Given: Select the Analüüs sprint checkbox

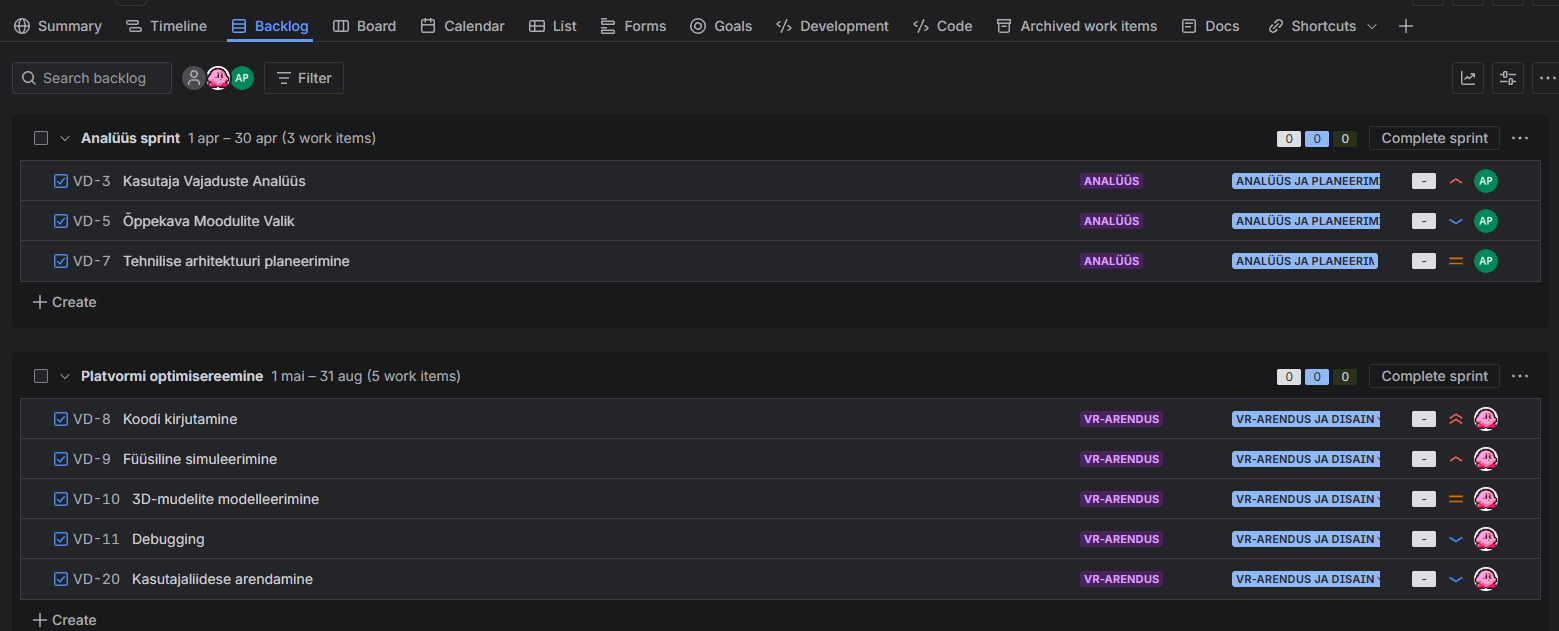Looking at the screenshot, I should click(x=41, y=138).
